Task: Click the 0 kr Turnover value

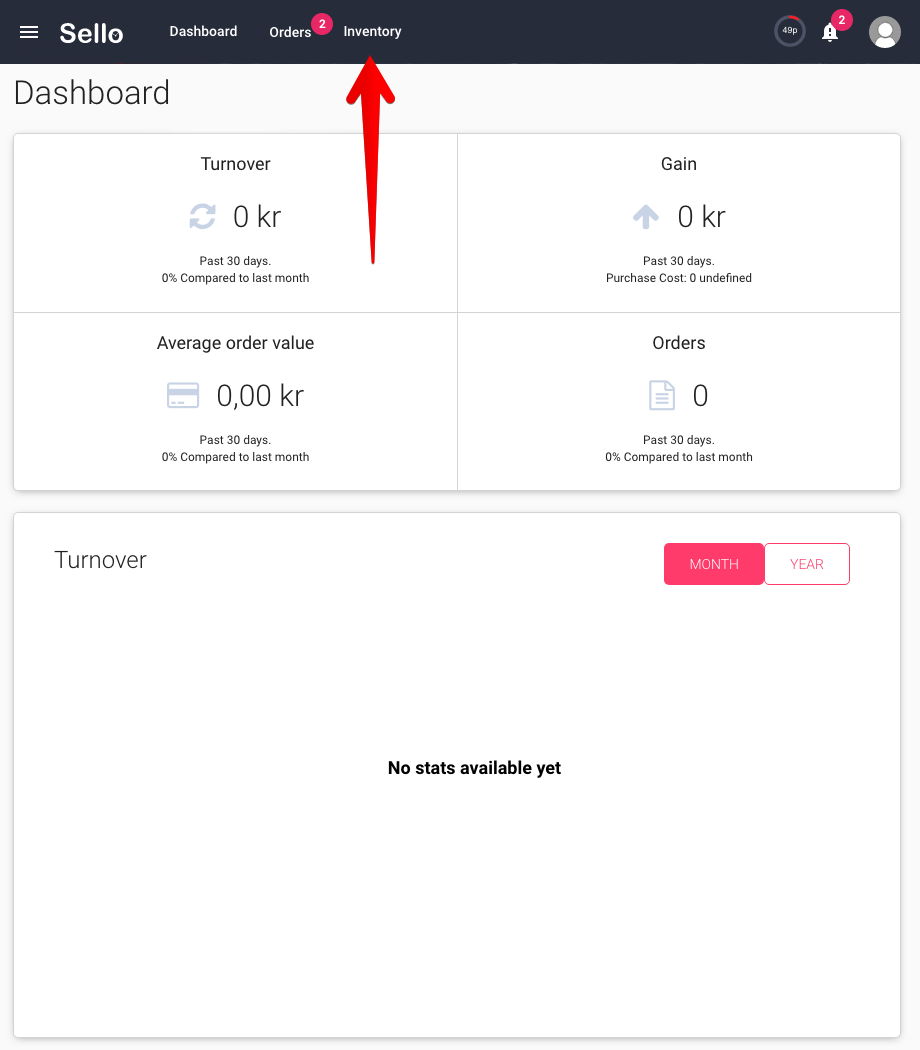Action: 257,217
